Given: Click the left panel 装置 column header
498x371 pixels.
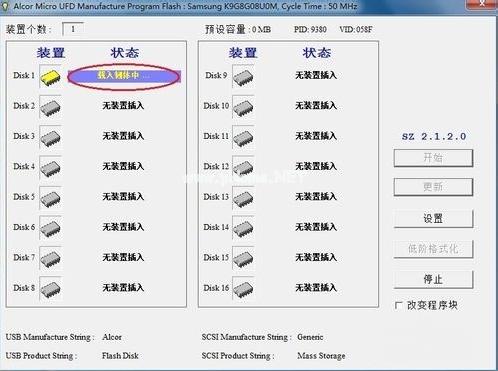Looking at the screenshot, I should click(x=51, y=53).
